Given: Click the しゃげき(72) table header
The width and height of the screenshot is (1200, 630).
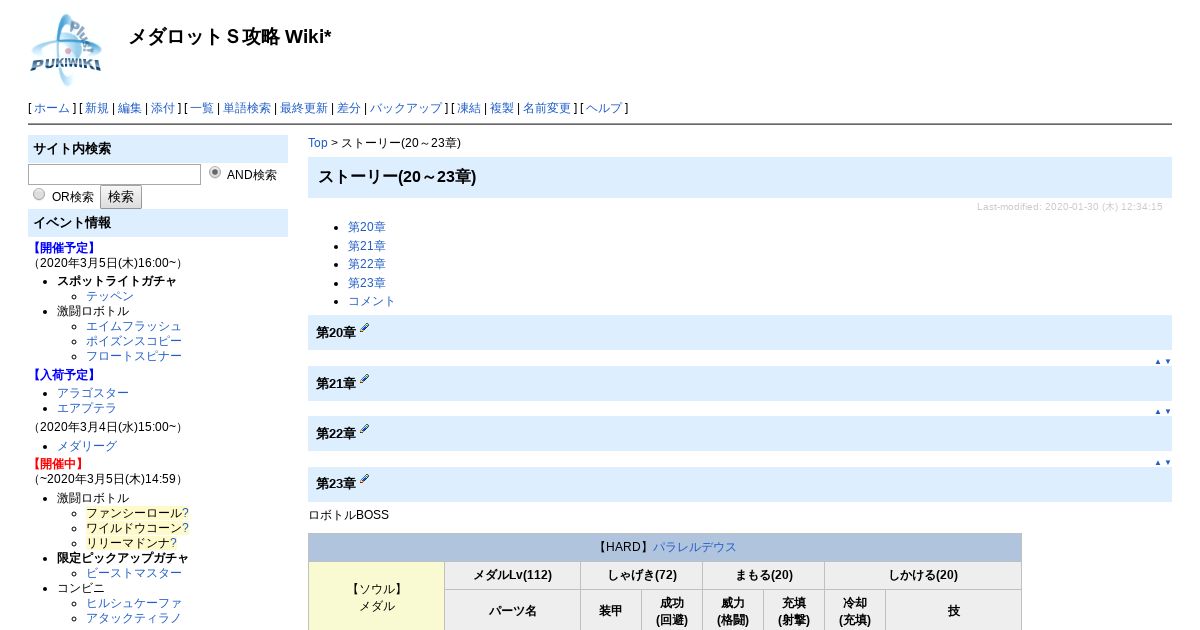Looking at the screenshot, I should pos(642,575).
